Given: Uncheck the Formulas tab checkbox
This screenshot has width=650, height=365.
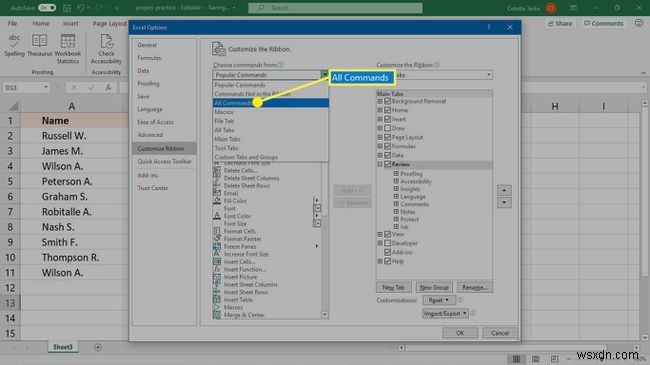Looking at the screenshot, I should [x=388, y=146].
